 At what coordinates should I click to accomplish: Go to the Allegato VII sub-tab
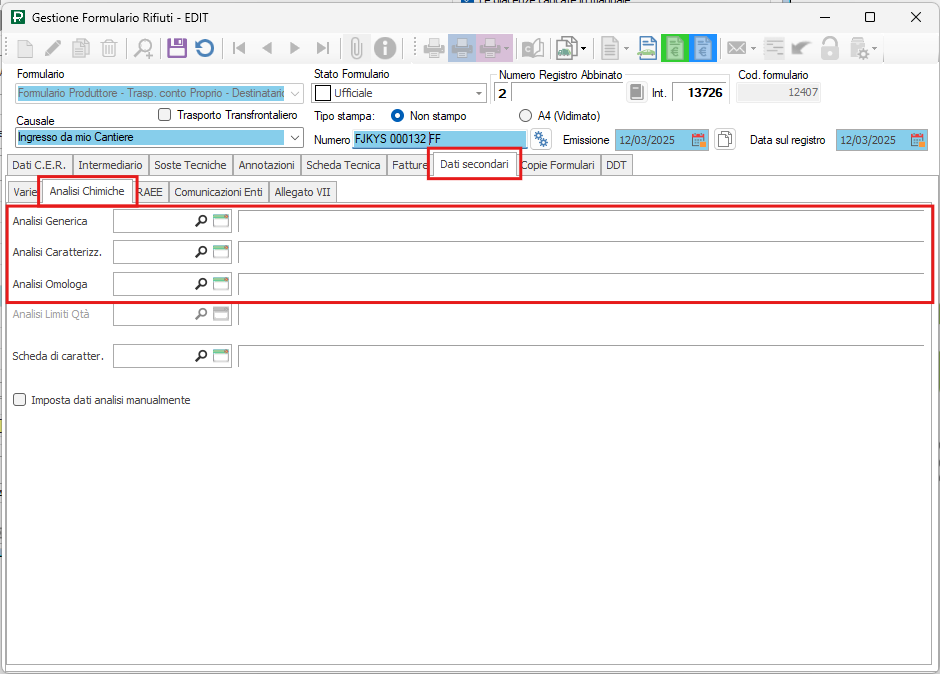[x=302, y=192]
